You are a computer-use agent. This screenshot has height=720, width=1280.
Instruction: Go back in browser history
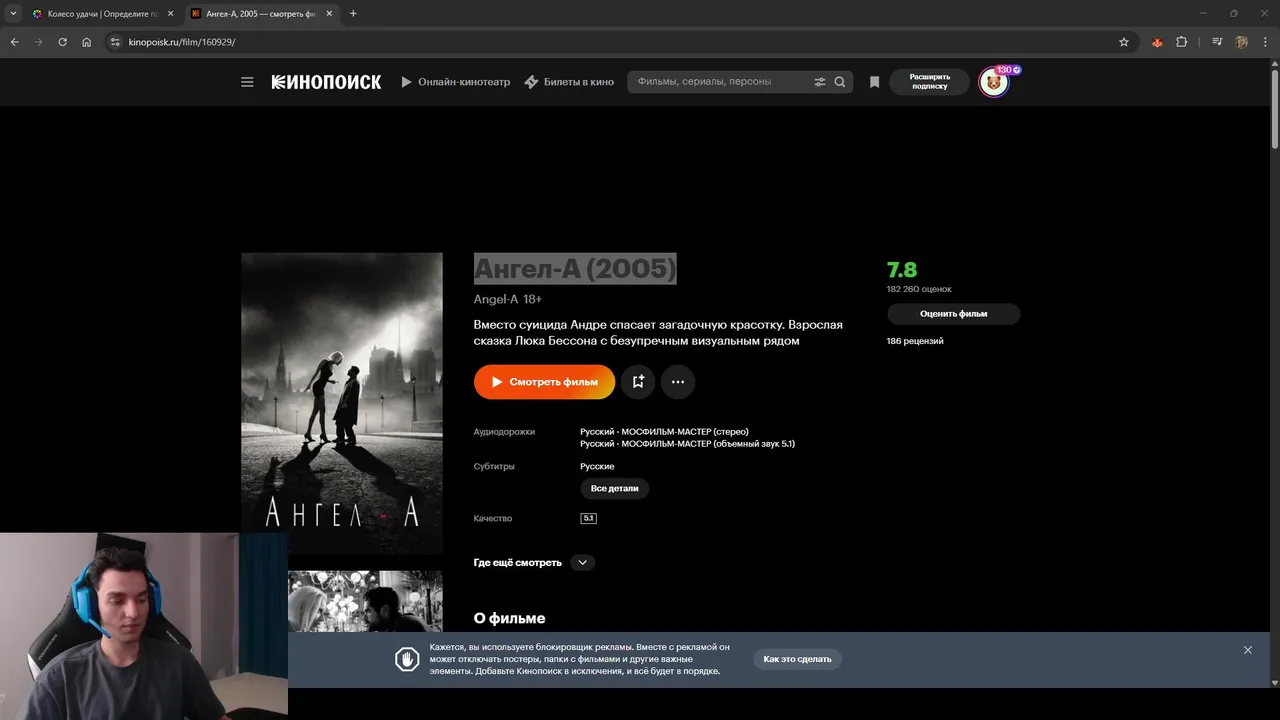[14, 42]
